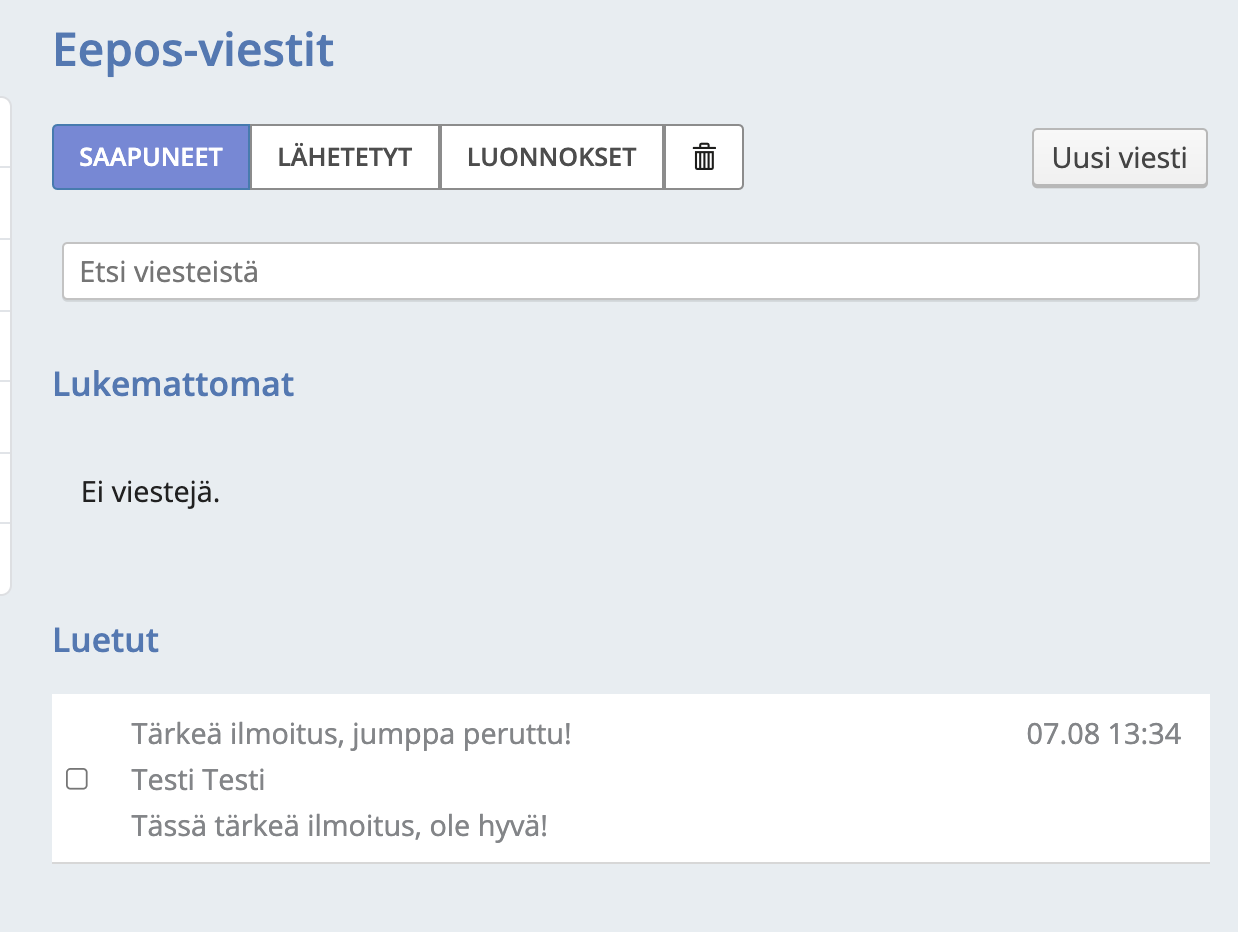Open the trash folder tab
The image size is (1238, 932).
tap(704, 157)
